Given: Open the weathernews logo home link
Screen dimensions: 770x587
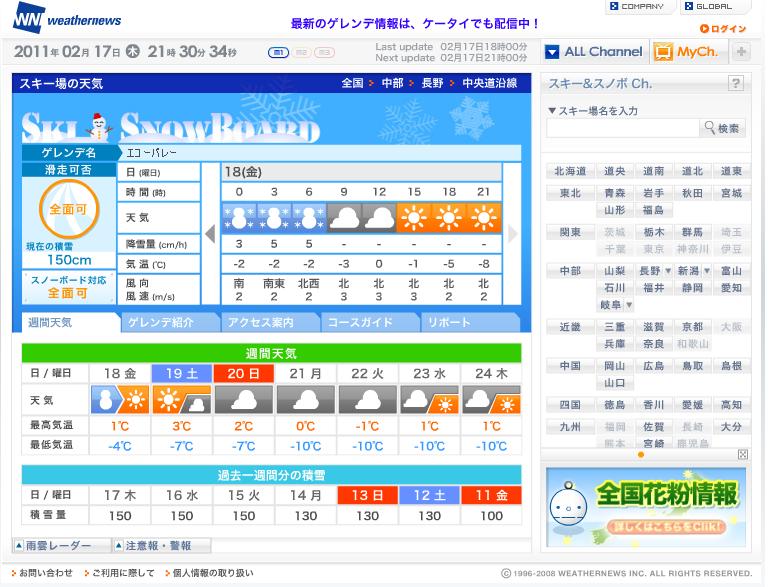Looking at the screenshot, I should (x=67, y=19).
